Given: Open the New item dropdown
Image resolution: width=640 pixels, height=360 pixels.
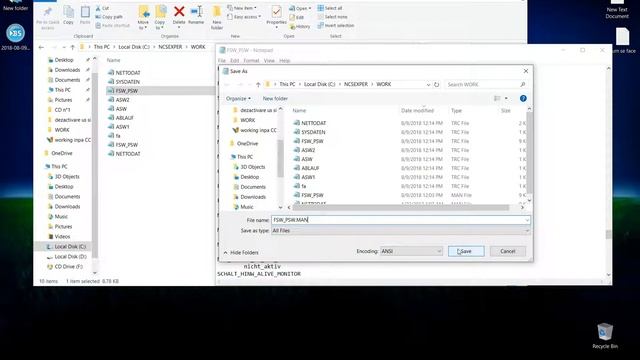Looking at the screenshot, I should (x=242, y=8).
